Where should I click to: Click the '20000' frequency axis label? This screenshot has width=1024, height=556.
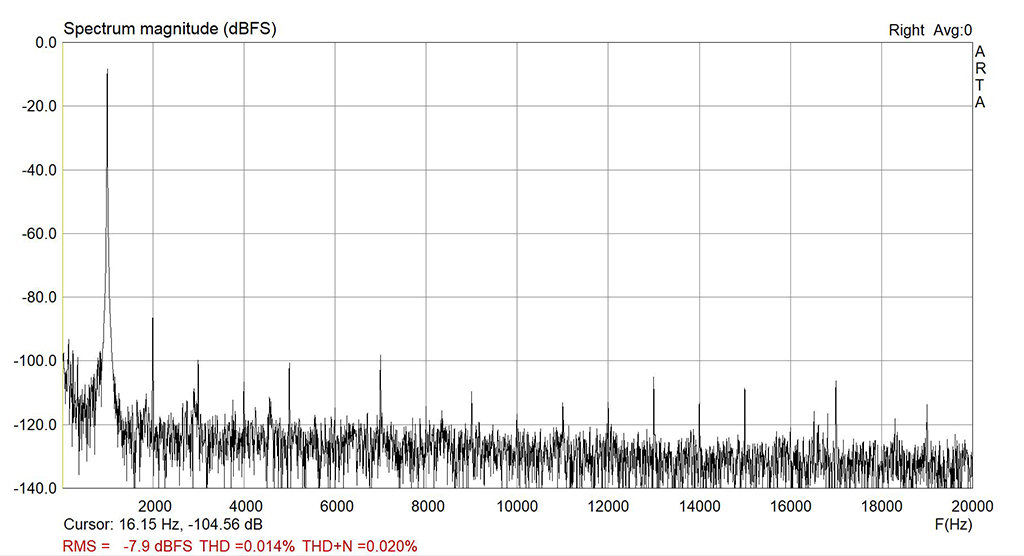[972, 506]
